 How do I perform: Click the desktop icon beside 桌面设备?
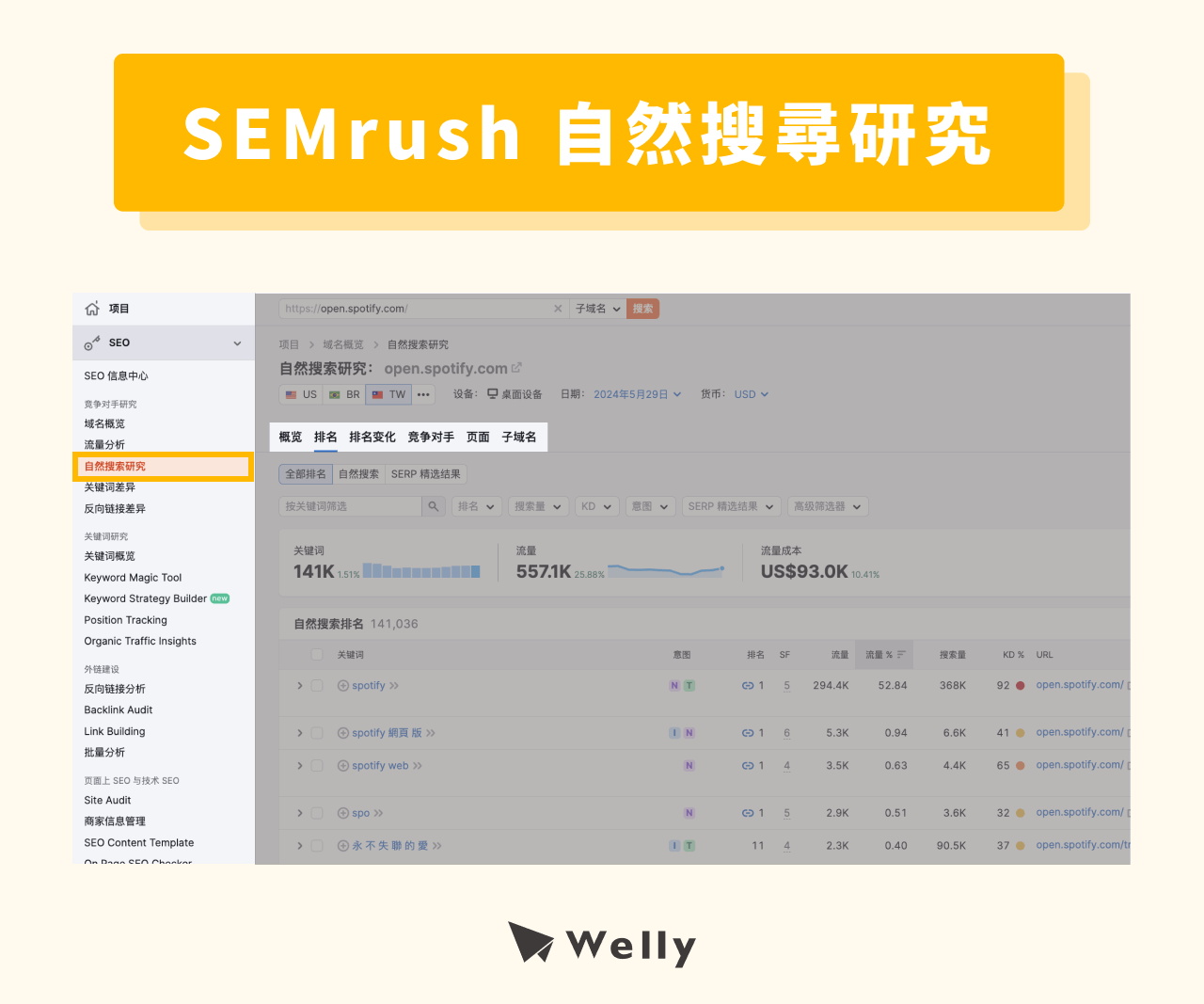point(492,394)
